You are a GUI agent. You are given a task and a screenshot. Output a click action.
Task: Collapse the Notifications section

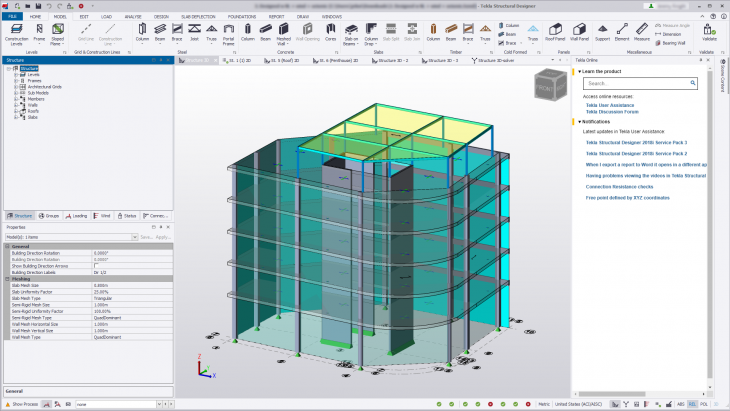(580, 121)
